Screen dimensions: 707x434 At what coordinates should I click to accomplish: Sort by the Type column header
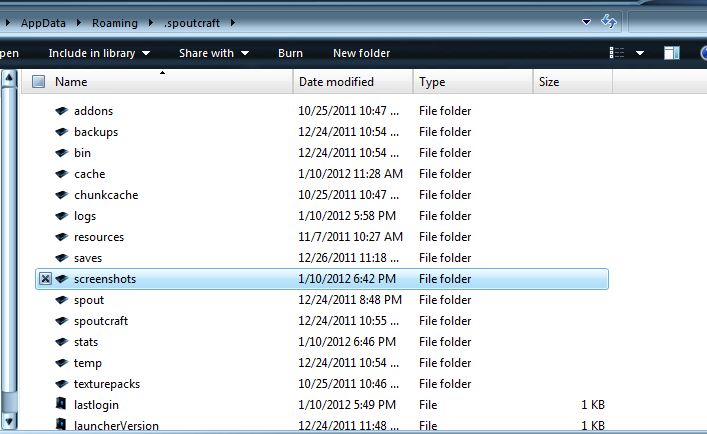tap(473, 82)
